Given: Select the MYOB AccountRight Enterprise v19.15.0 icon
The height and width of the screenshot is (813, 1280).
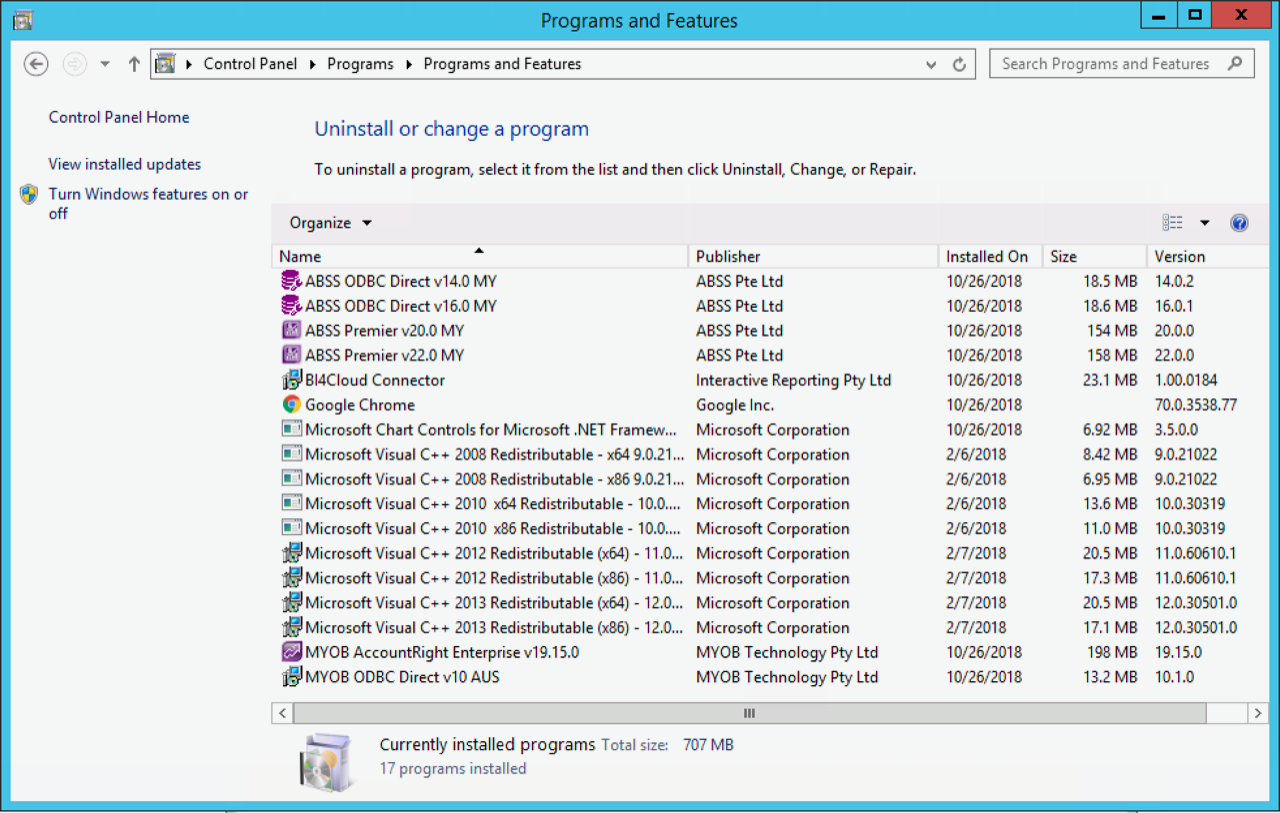Looking at the screenshot, I should [x=291, y=652].
